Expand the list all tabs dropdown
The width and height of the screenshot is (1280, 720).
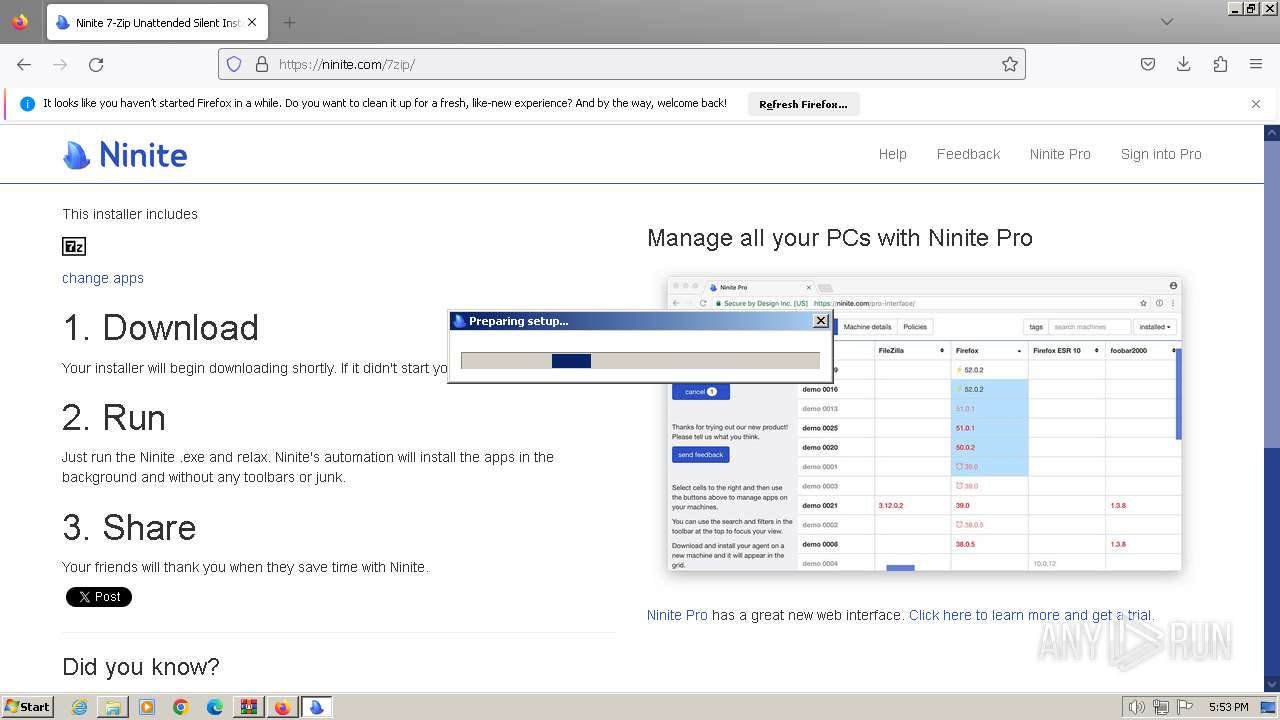click(1167, 22)
